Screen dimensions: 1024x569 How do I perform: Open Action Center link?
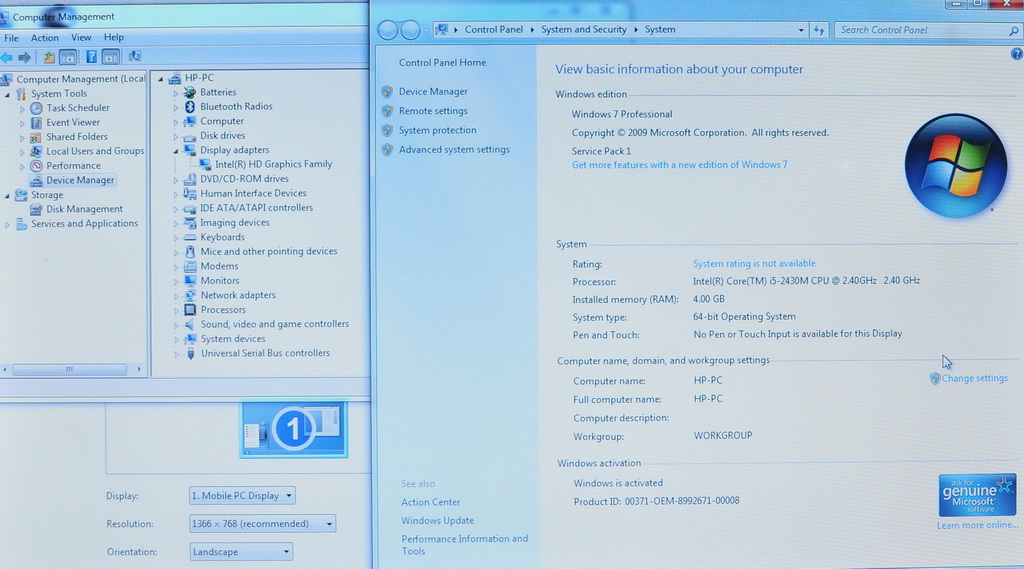click(x=430, y=502)
